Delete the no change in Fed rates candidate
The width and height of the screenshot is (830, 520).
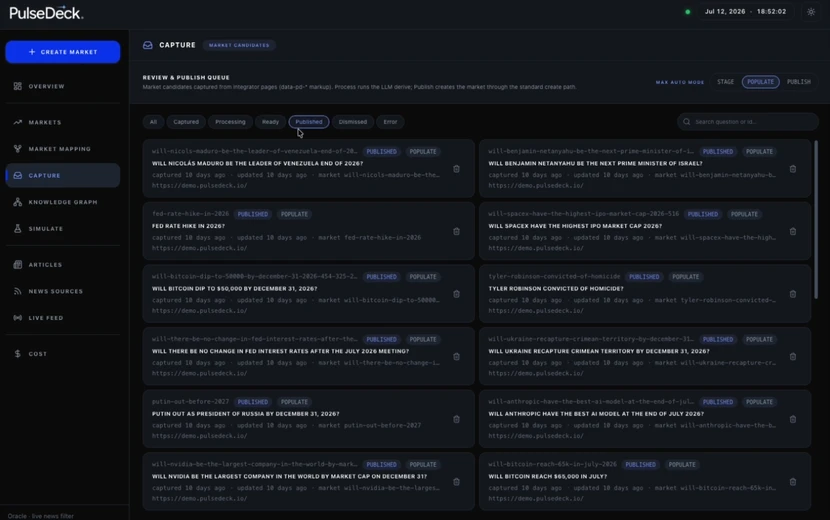click(456, 356)
